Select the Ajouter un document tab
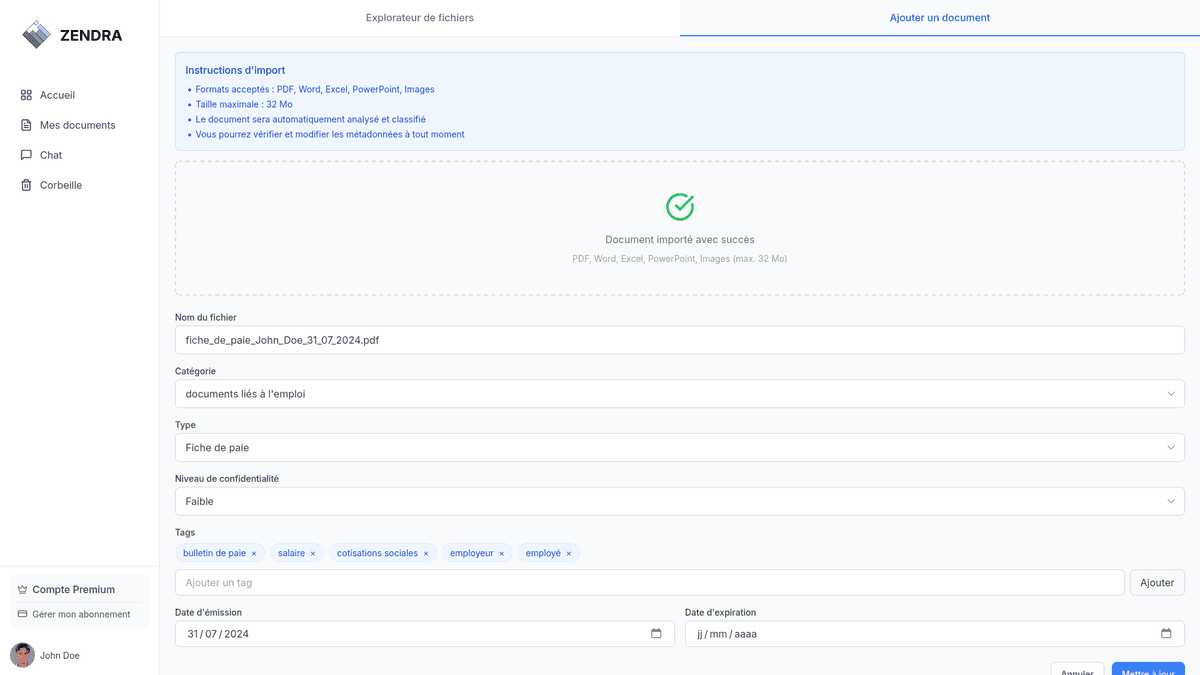The height and width of the screenshot is (675, 1200). (x=940, y=18)
